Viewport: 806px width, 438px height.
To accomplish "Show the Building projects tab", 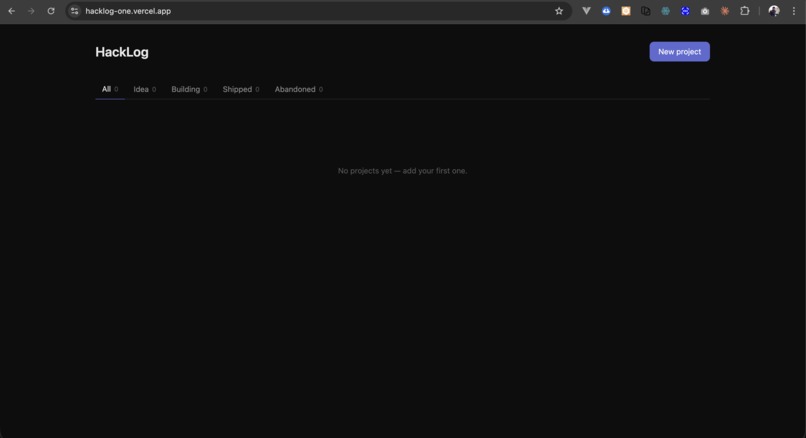I will click(189, 89).
